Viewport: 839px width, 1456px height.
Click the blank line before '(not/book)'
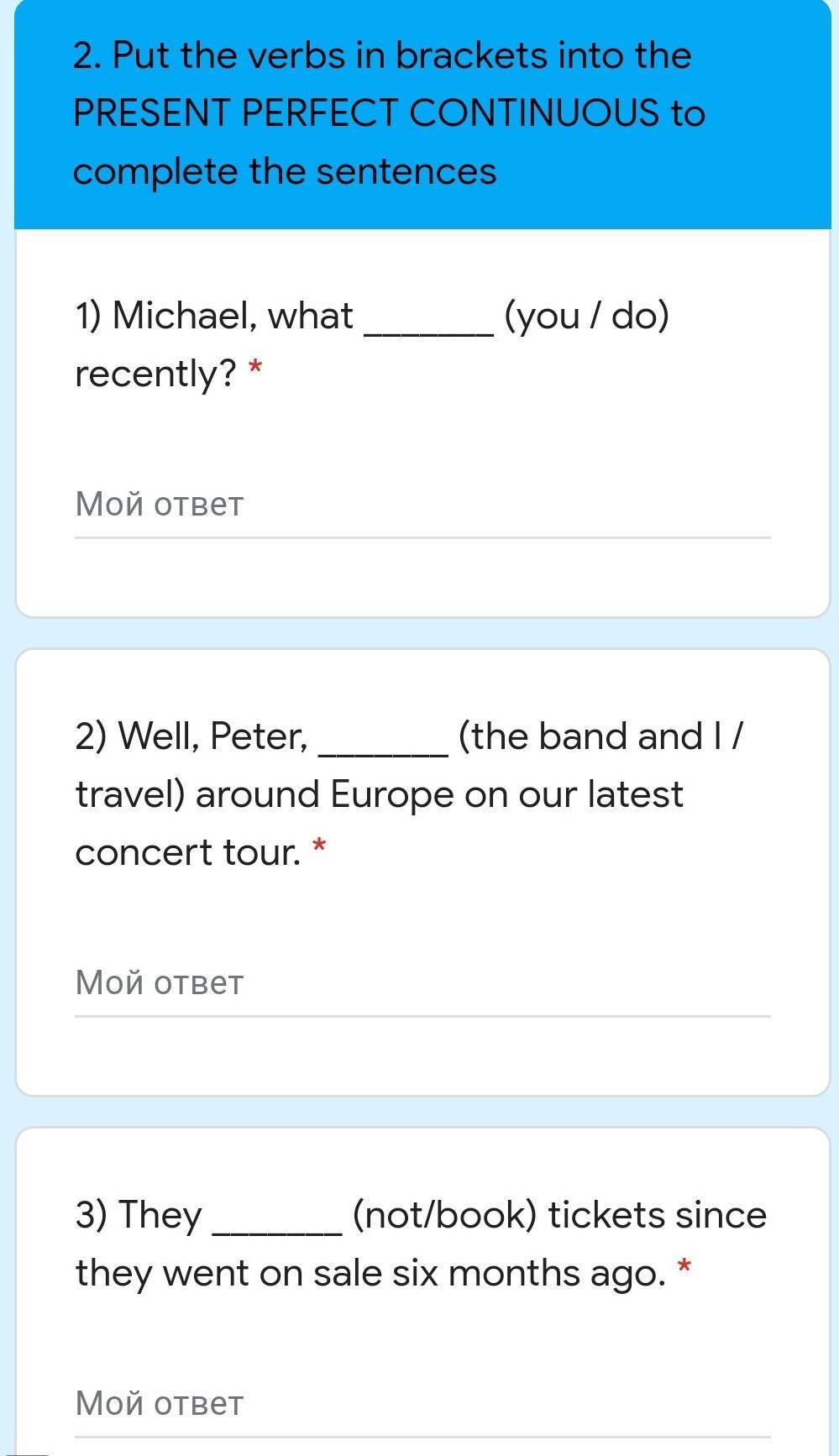point(278,1233)
